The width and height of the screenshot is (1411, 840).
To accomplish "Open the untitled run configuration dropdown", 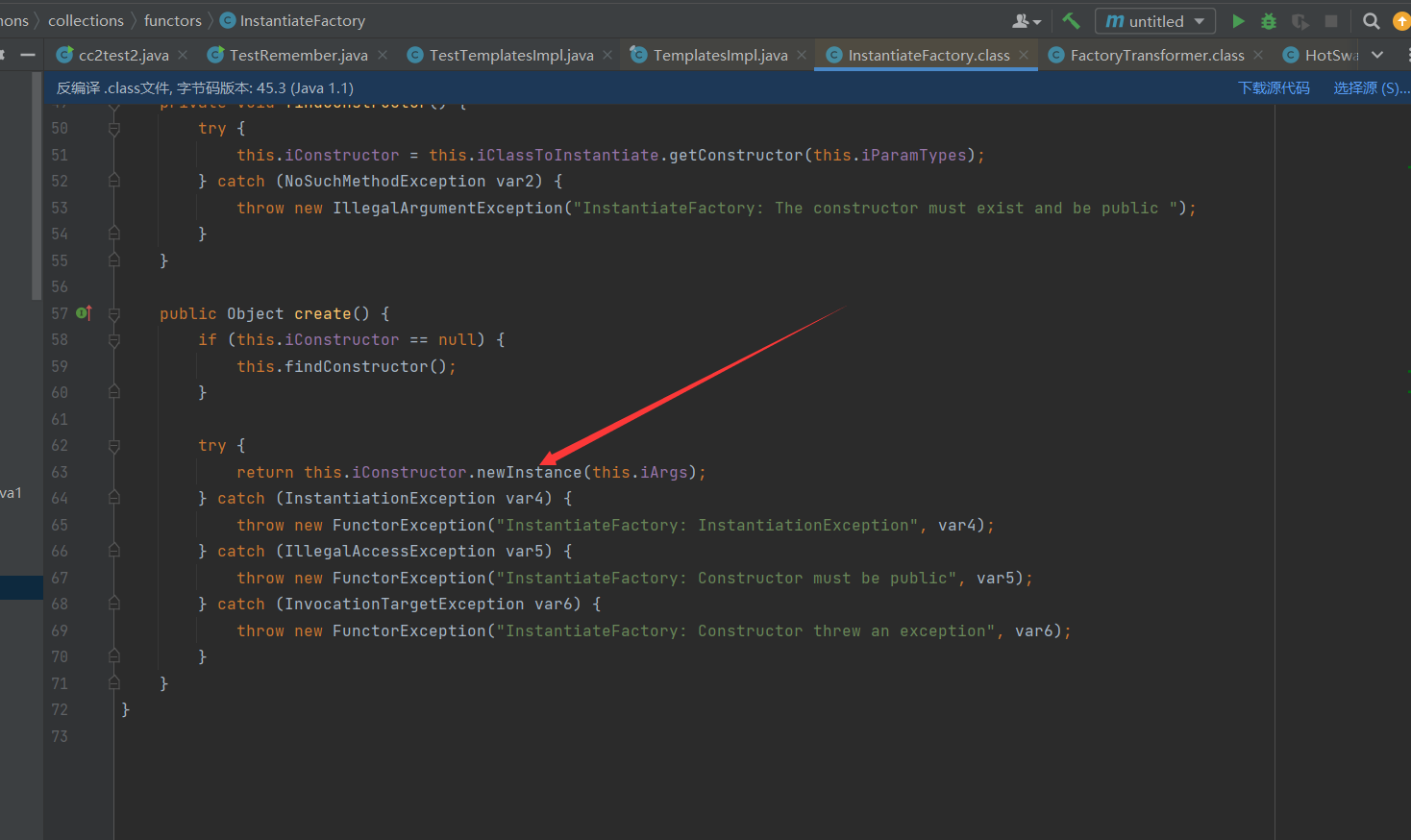I will [x=1155, y=21].
